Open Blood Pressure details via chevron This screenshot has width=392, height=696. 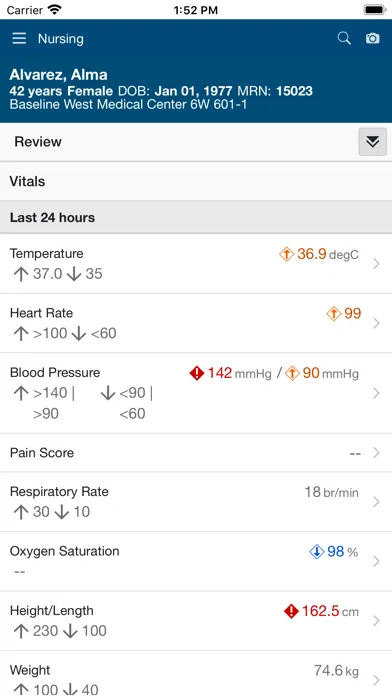point(376,393)
